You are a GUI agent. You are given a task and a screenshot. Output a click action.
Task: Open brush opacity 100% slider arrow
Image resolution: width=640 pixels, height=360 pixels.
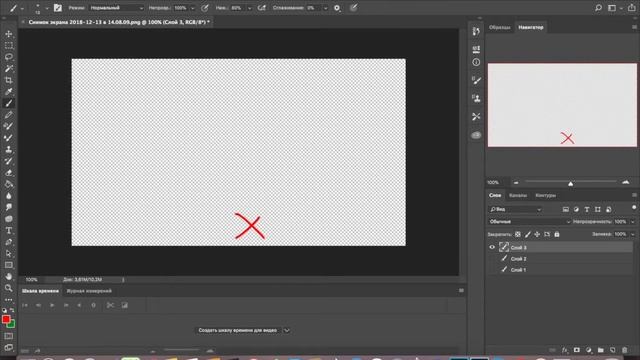[x=193, y=8]
